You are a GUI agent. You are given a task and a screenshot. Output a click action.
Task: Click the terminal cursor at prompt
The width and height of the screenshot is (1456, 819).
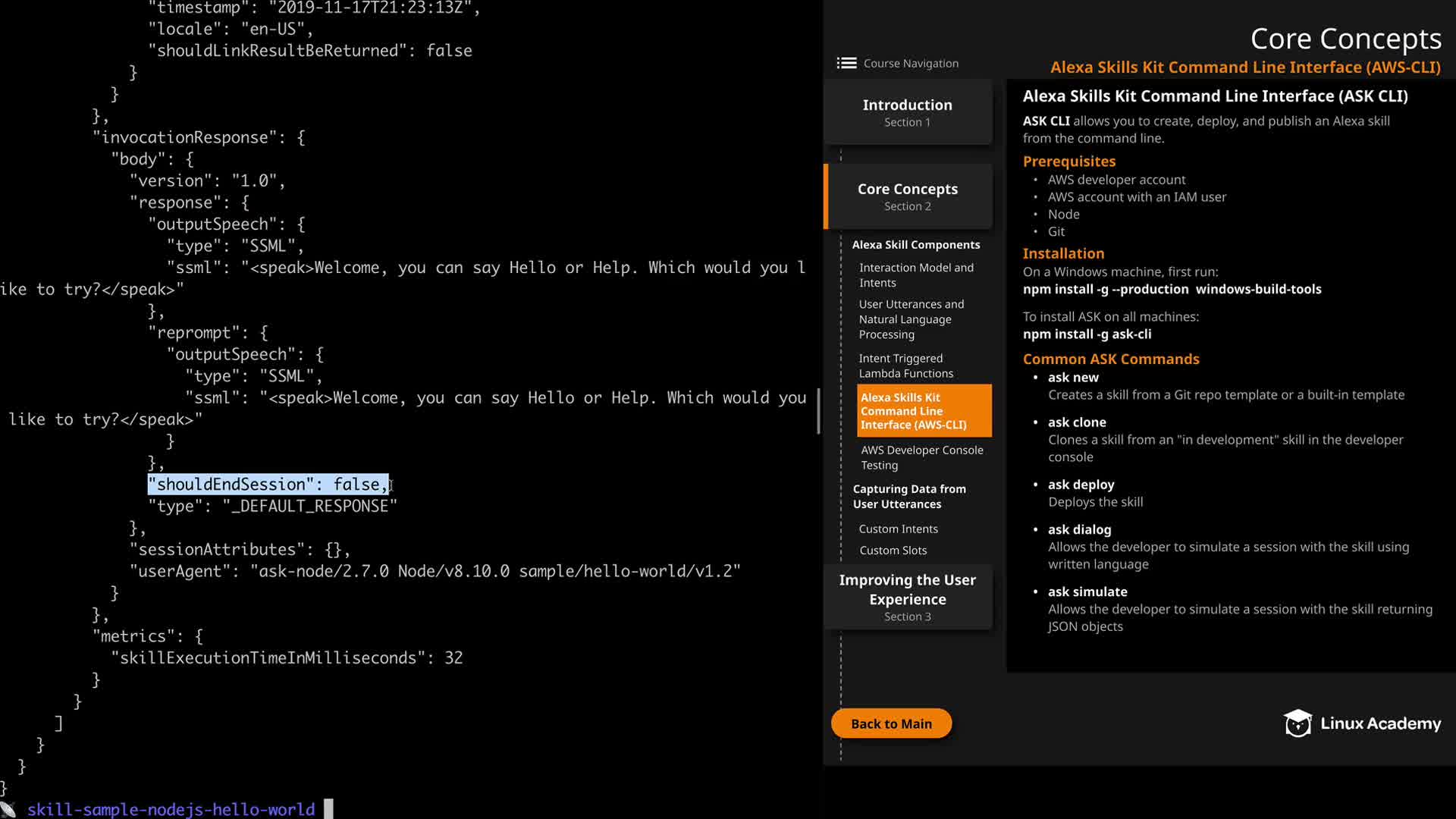tap(328, 809)
